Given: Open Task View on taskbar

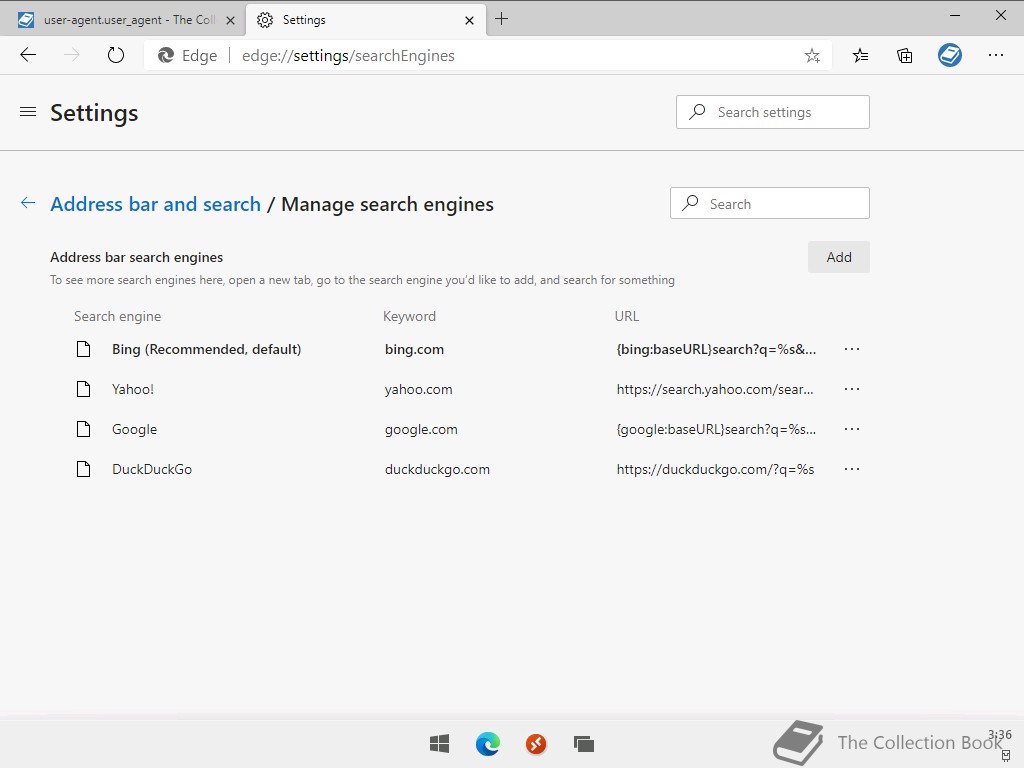Looking at the screenshot, I should pyautogui.click(x=584, y=743).
